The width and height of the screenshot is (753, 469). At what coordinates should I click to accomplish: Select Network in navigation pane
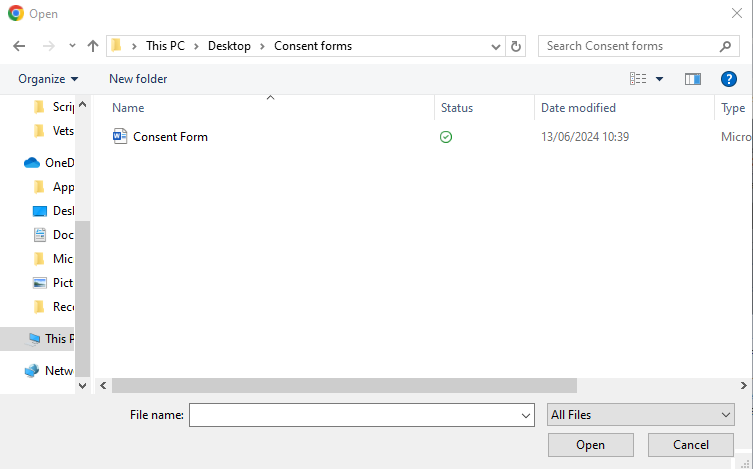tap(49, 371)
